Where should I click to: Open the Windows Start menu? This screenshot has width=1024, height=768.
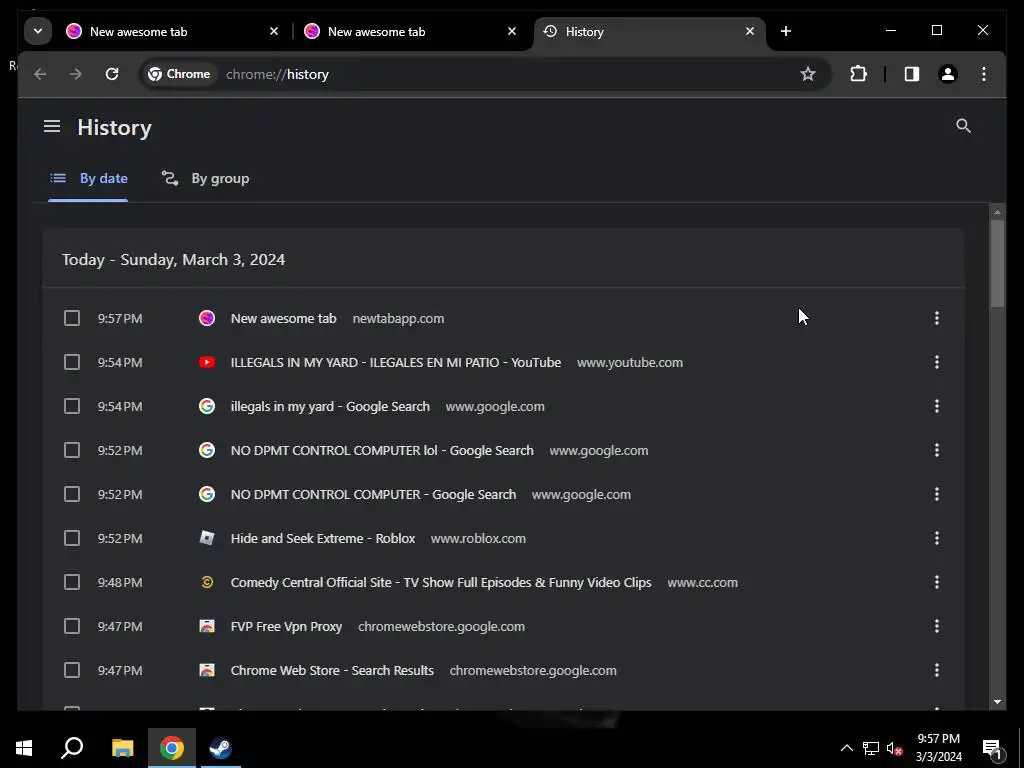click(24, 748)
